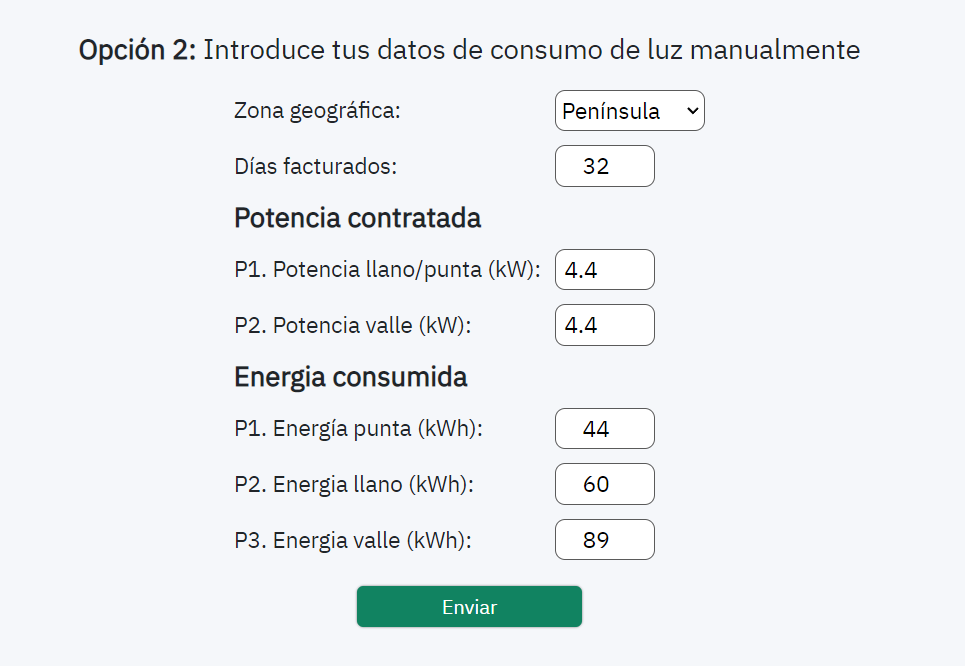Image resolution: width=965 pixels, height=666 pixels.
Task: Focus the Días facturados input field
Action: [x=604, y=166]
